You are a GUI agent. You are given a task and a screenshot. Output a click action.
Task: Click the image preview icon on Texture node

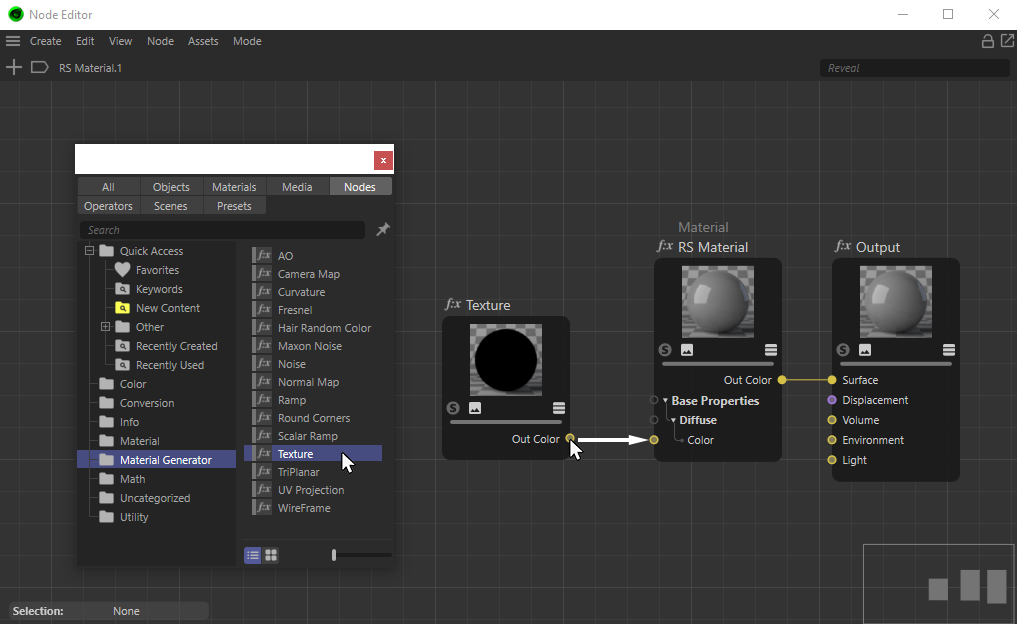[x=475, y=408]
